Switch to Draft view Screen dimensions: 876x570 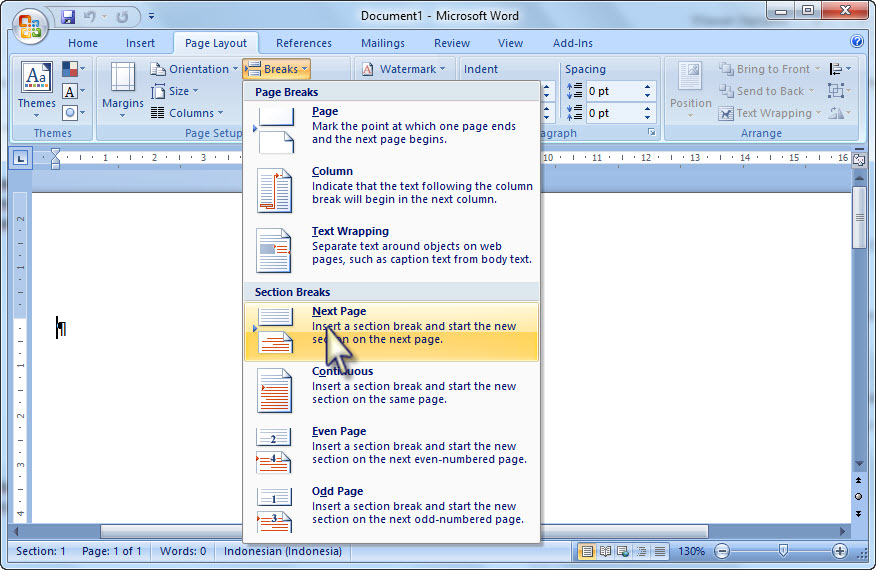[x=660, y=552]
